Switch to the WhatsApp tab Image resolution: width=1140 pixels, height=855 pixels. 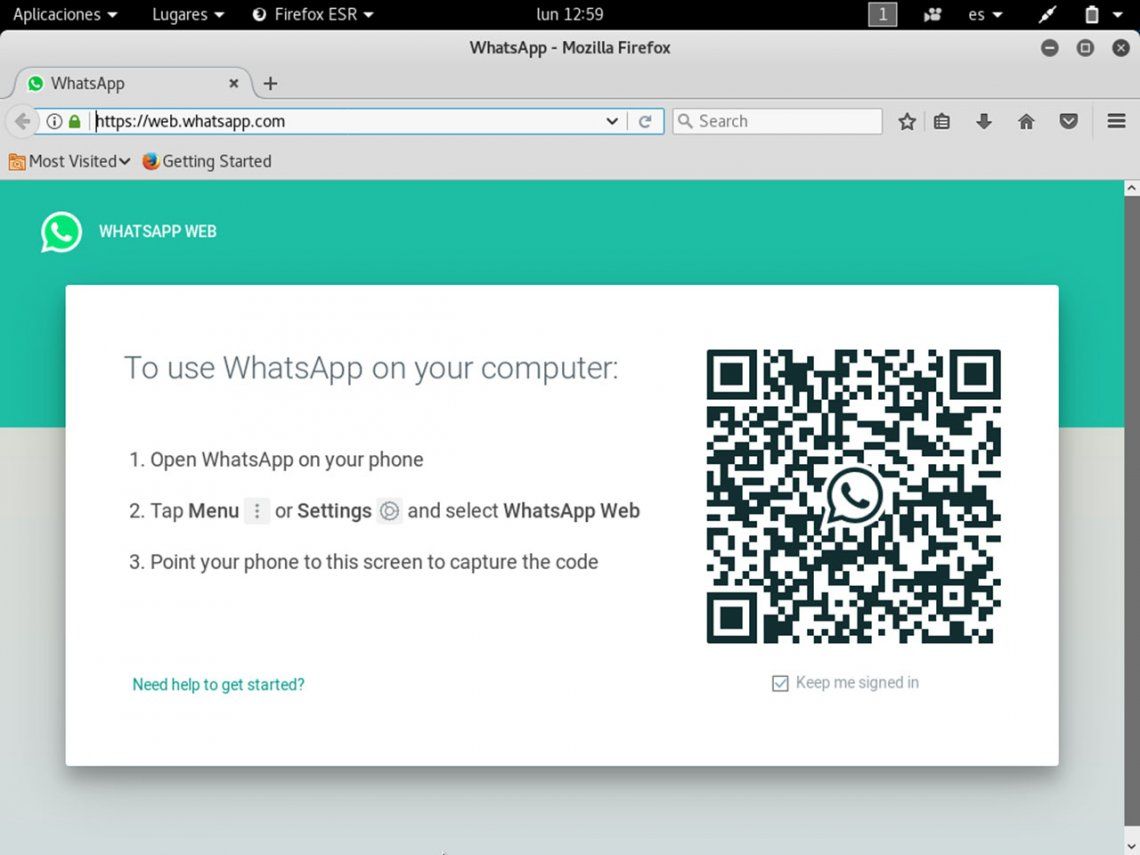tap(134, 84)
